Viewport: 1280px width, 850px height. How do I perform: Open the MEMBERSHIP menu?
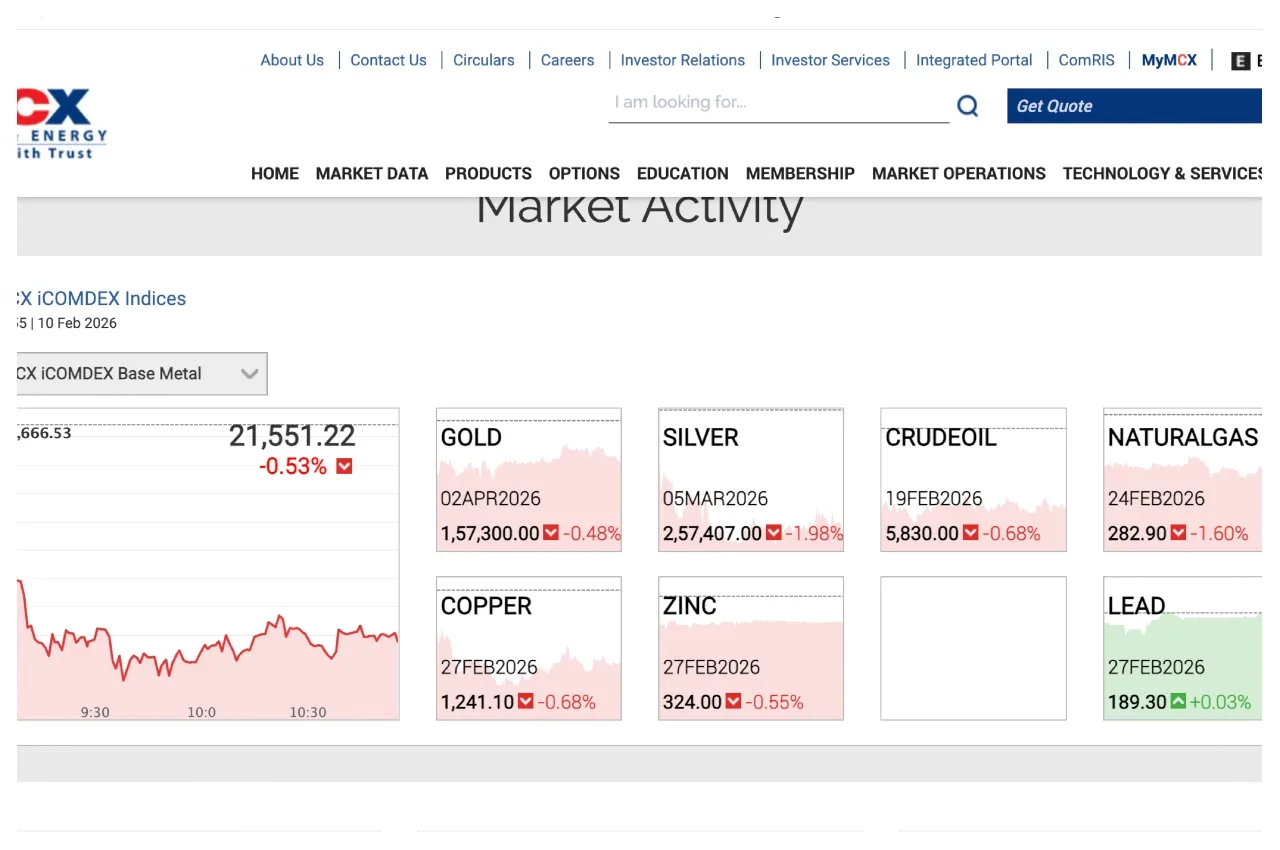[x=800, y=173]
